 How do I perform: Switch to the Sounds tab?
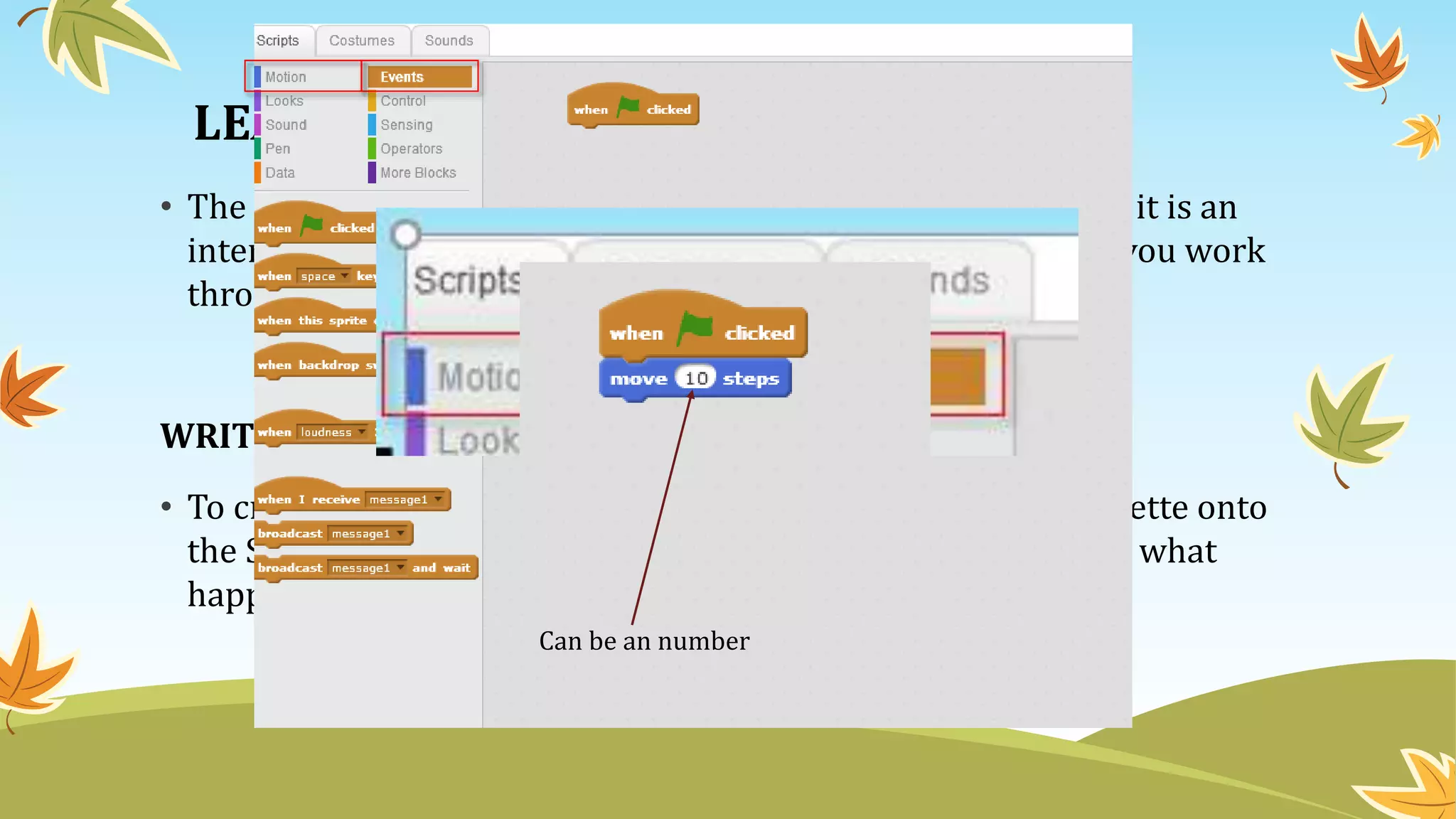tap(449, 41)
